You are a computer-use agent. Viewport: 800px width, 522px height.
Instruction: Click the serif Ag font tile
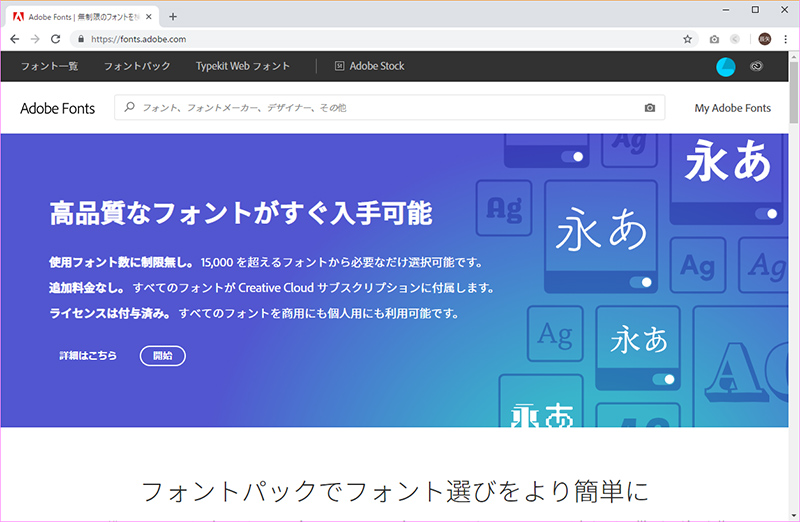coord(555,334)
